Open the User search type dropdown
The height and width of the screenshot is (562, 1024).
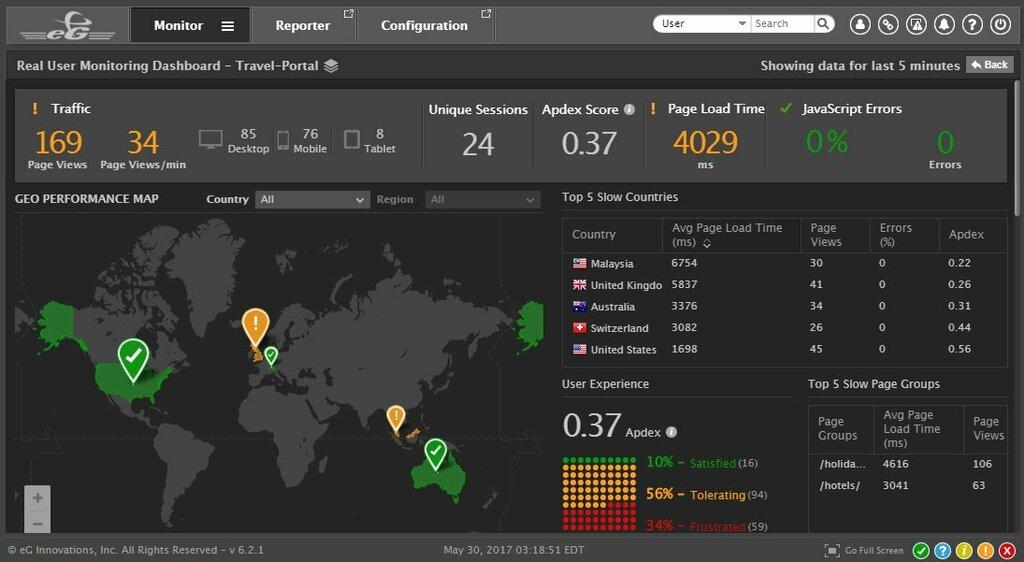pos(703,24)
